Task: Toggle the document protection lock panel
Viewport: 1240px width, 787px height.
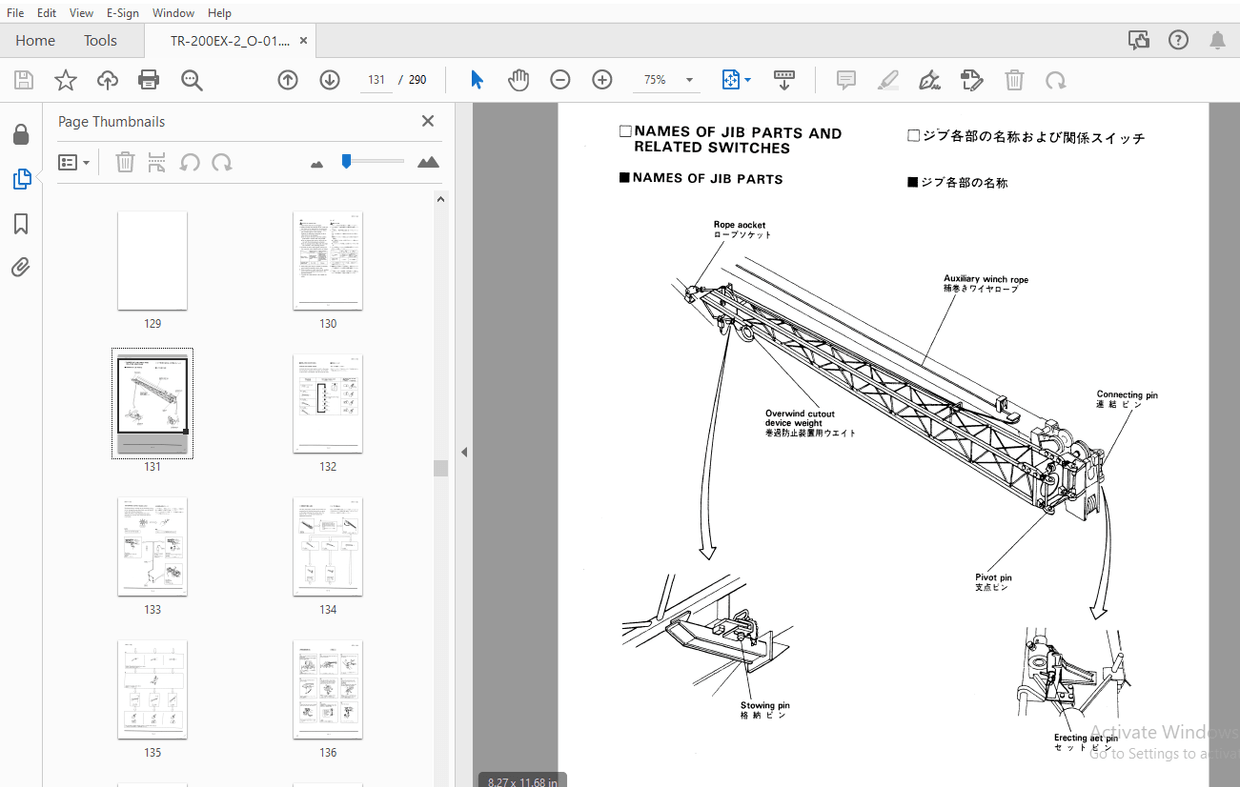Action: pos(21,133)
